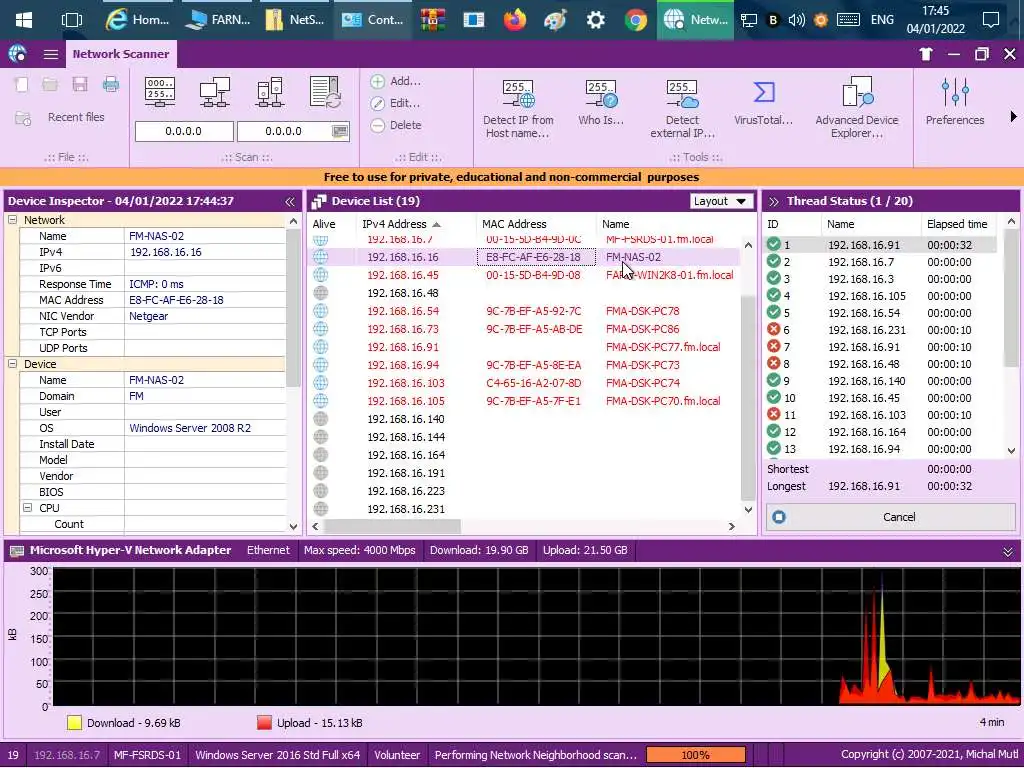The height and width of the screenshot is (768, 1024).
Task: Click the Save disk icon
Action: pos(80,84)
